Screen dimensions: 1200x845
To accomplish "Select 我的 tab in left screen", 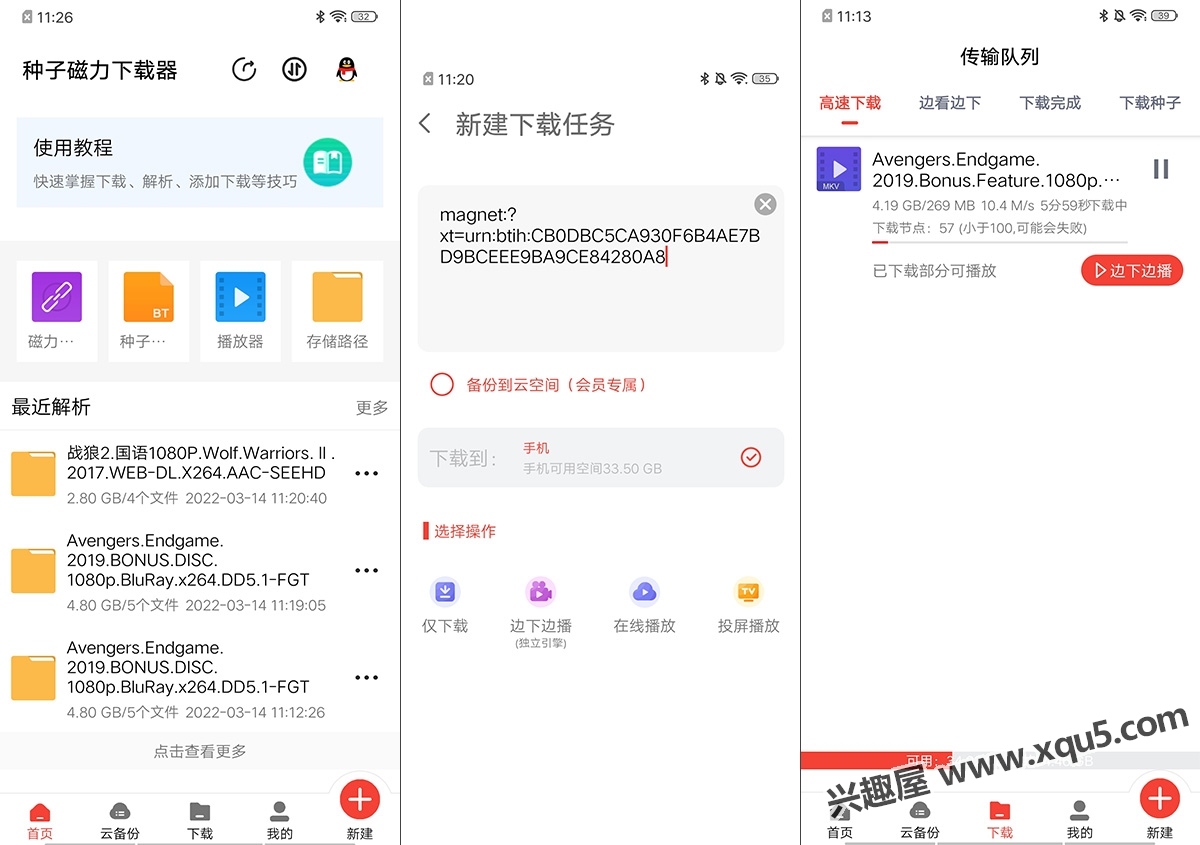I will click(280, 821).
